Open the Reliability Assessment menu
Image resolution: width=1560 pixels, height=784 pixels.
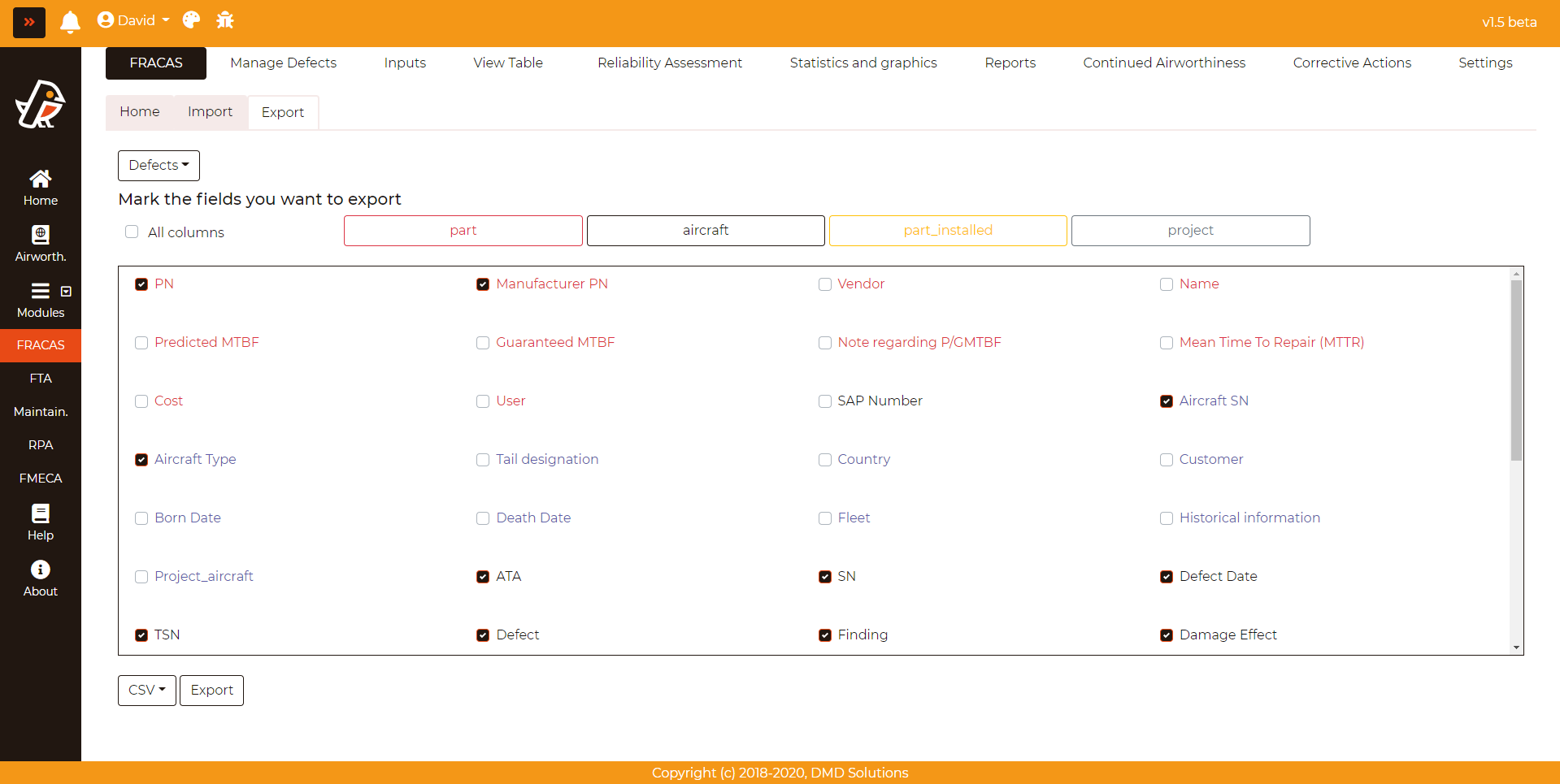pos(669,63)
